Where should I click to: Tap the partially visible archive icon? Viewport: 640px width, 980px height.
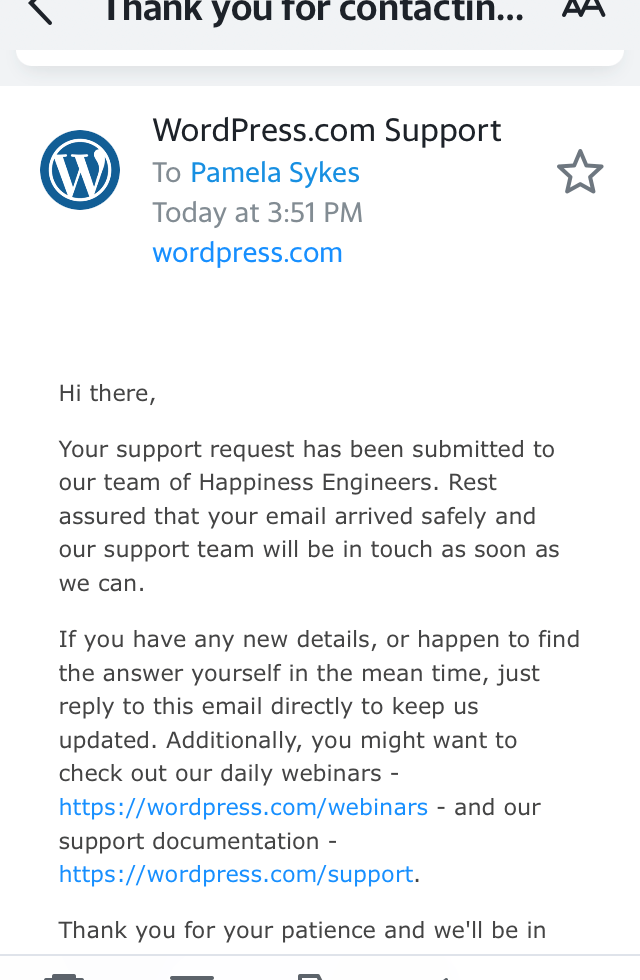point(191,975)
